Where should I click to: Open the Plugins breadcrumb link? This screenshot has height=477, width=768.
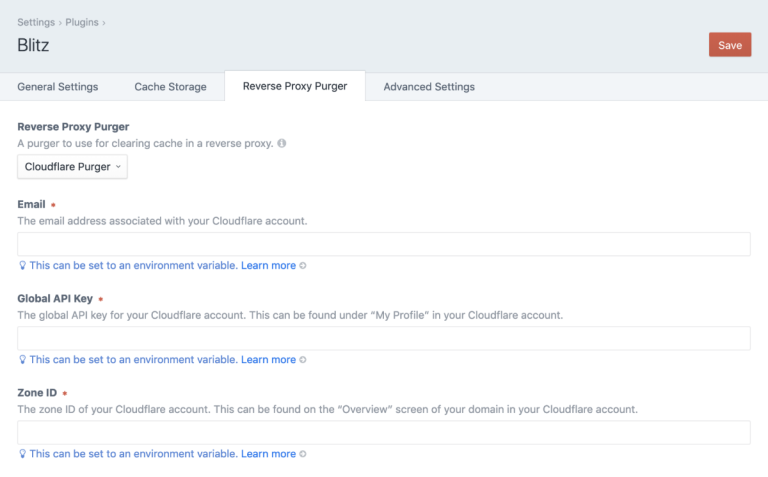point(83,22)
